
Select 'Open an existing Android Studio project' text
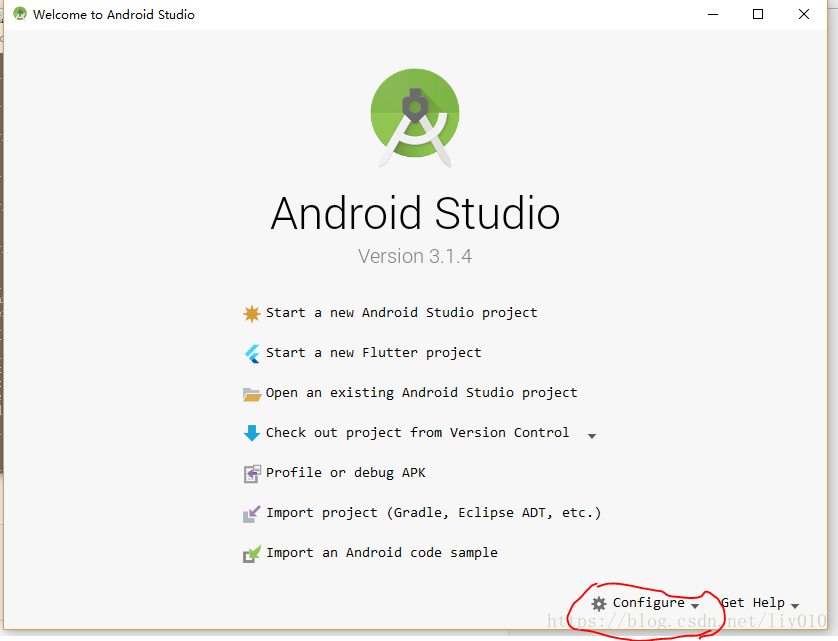point(421,393)
